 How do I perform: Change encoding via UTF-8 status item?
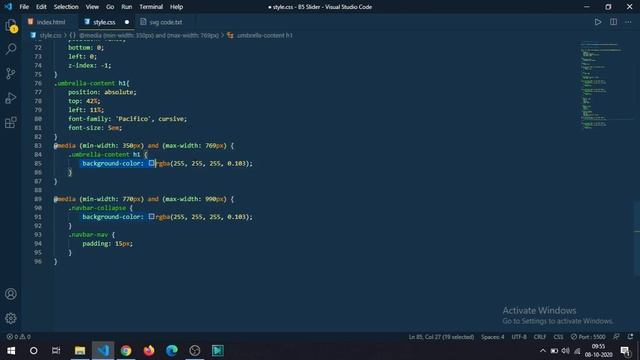tap(519, 337)
